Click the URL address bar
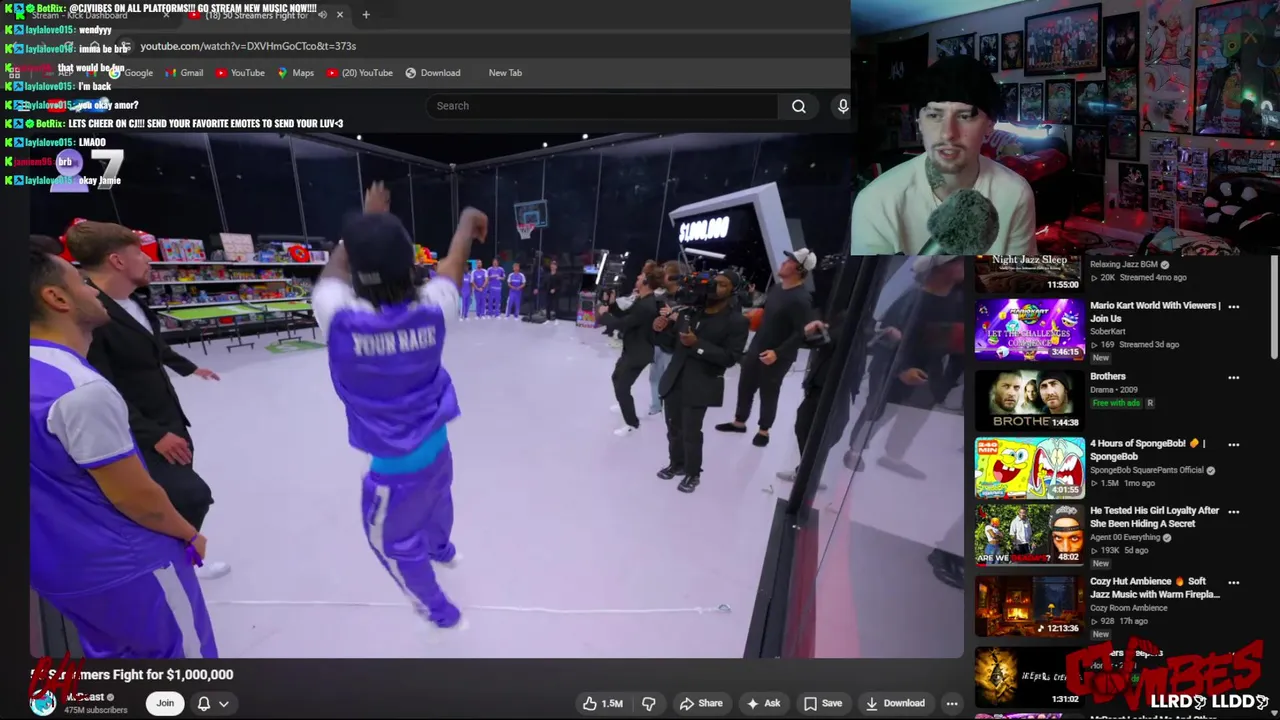Image resolution: width=1280 pixels, height=720 pixels. click(480, 46)
